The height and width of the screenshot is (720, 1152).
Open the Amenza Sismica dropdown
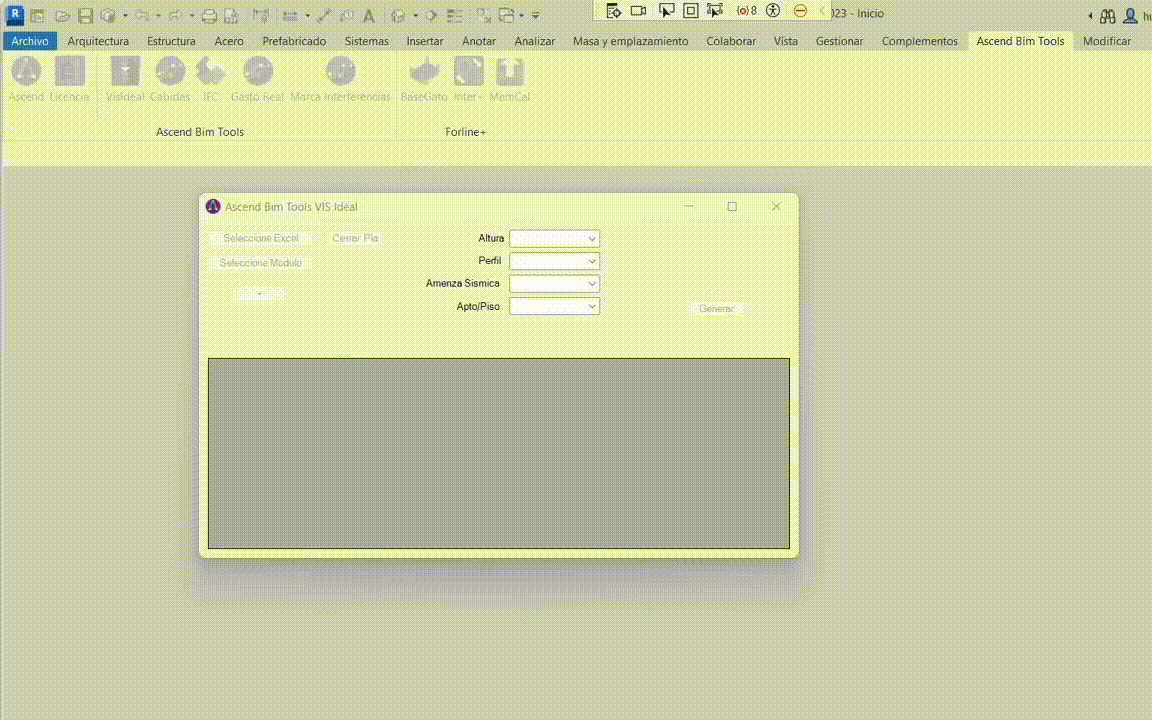(555, 284)
